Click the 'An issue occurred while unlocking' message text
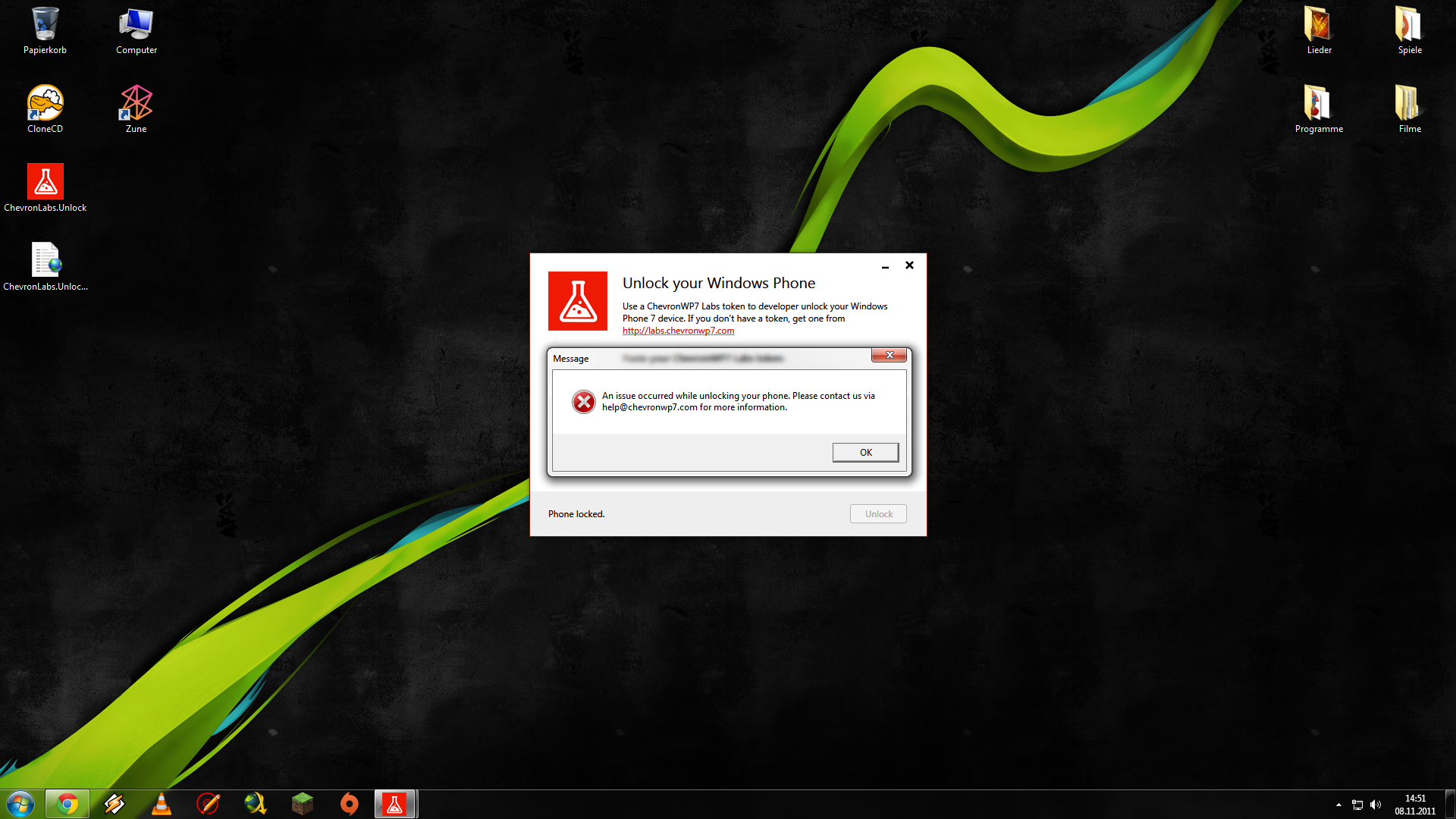Screen dimensions: 1456x819 click(x=739, y=401)
